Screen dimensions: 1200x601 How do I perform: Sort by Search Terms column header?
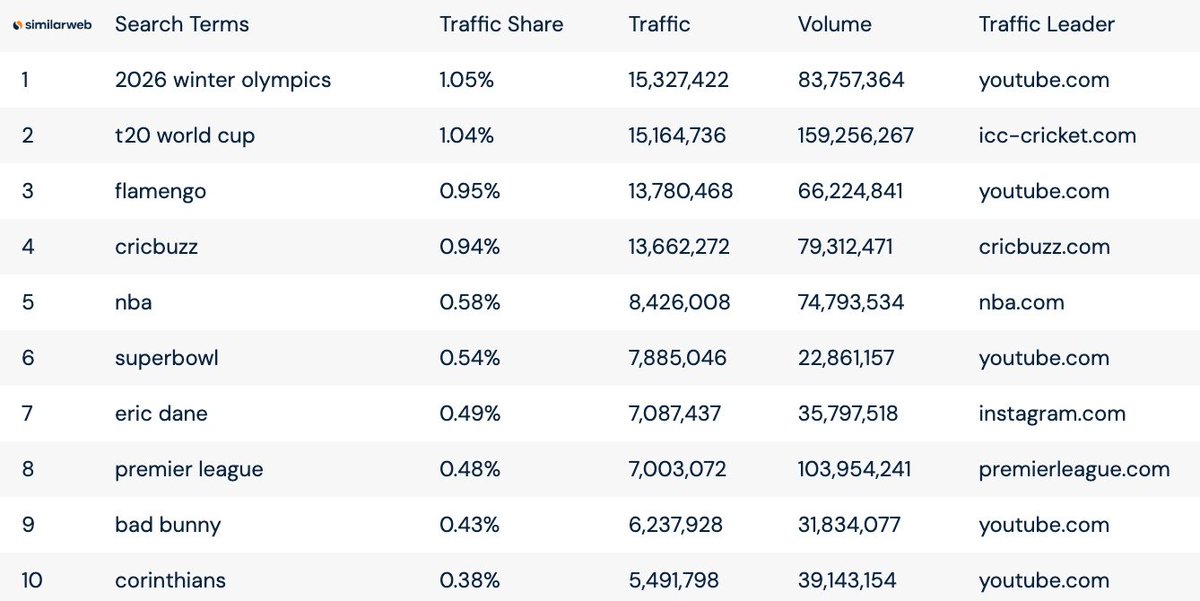[182, 25]
